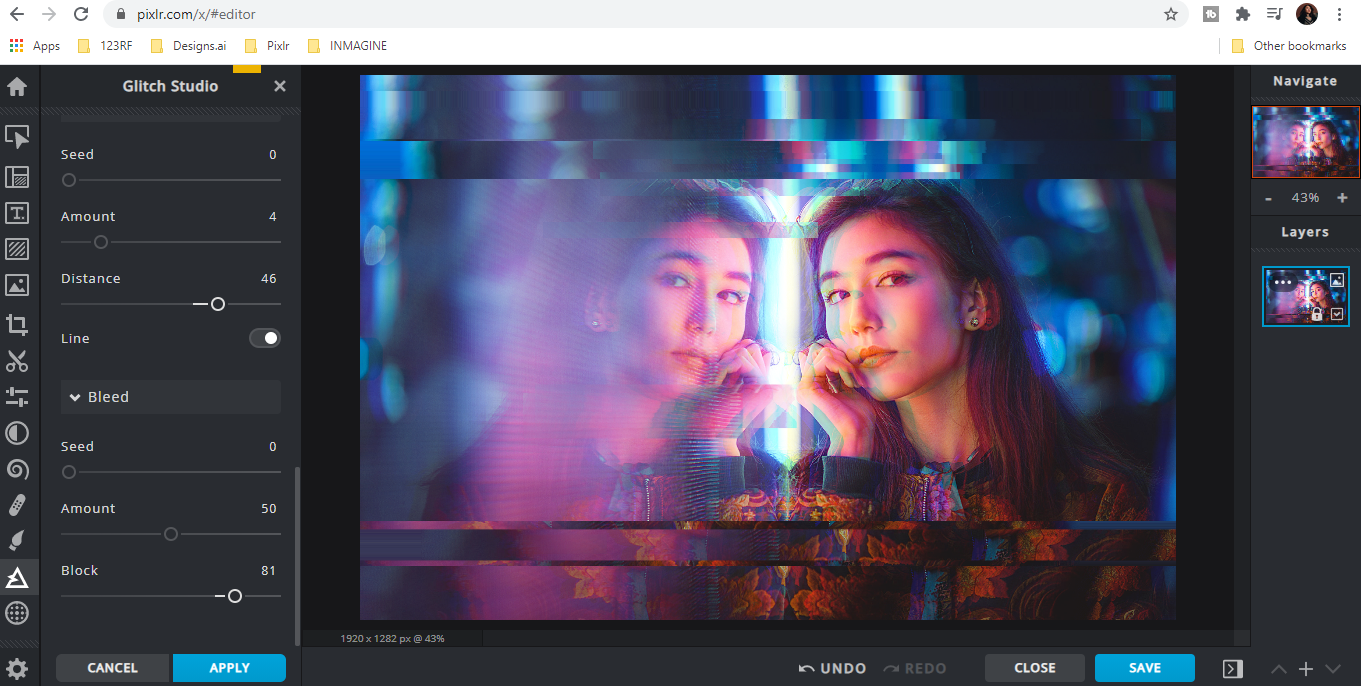
Task: Open the Add Image tool
Action: pos(17,285)
